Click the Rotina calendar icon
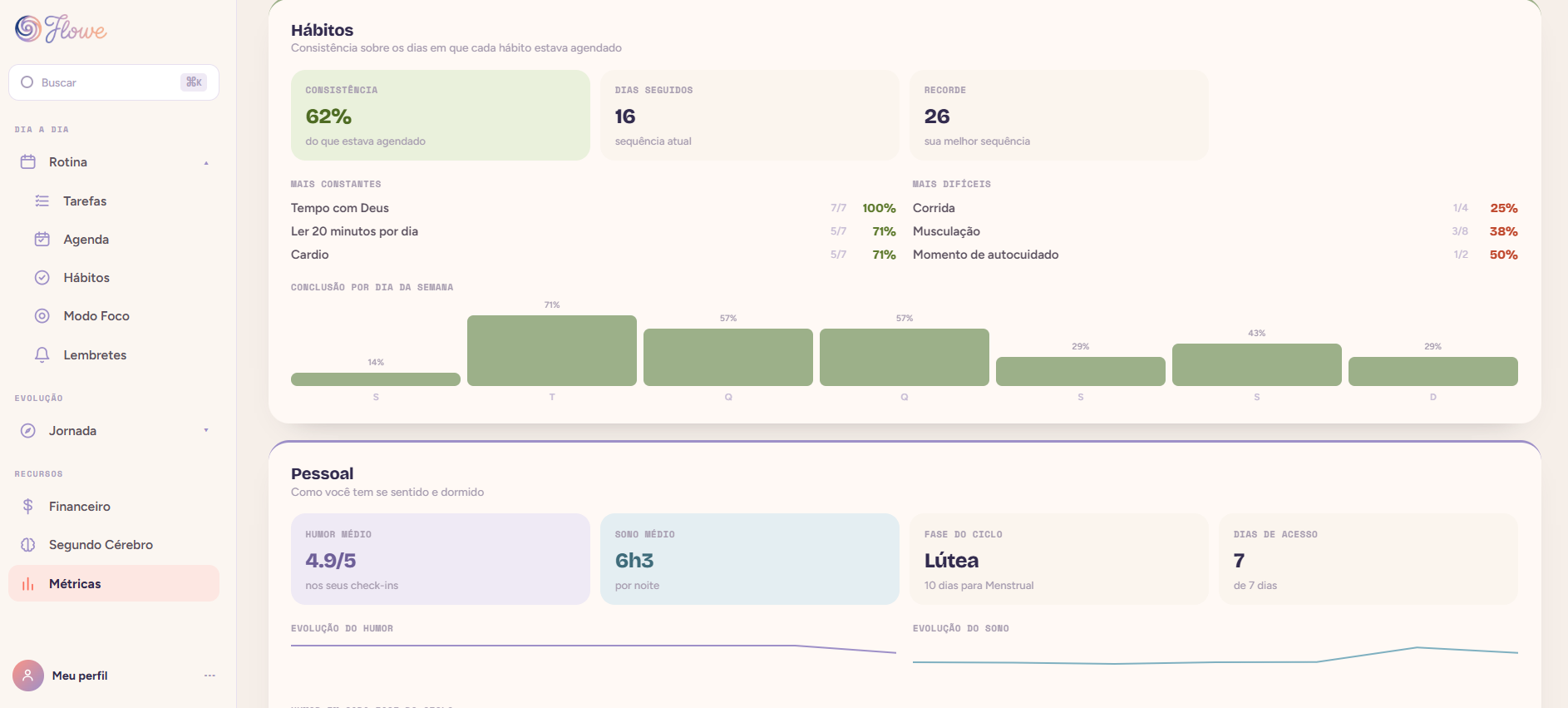The width and height of the screenshot is (1568, 708). coord(28,162)
